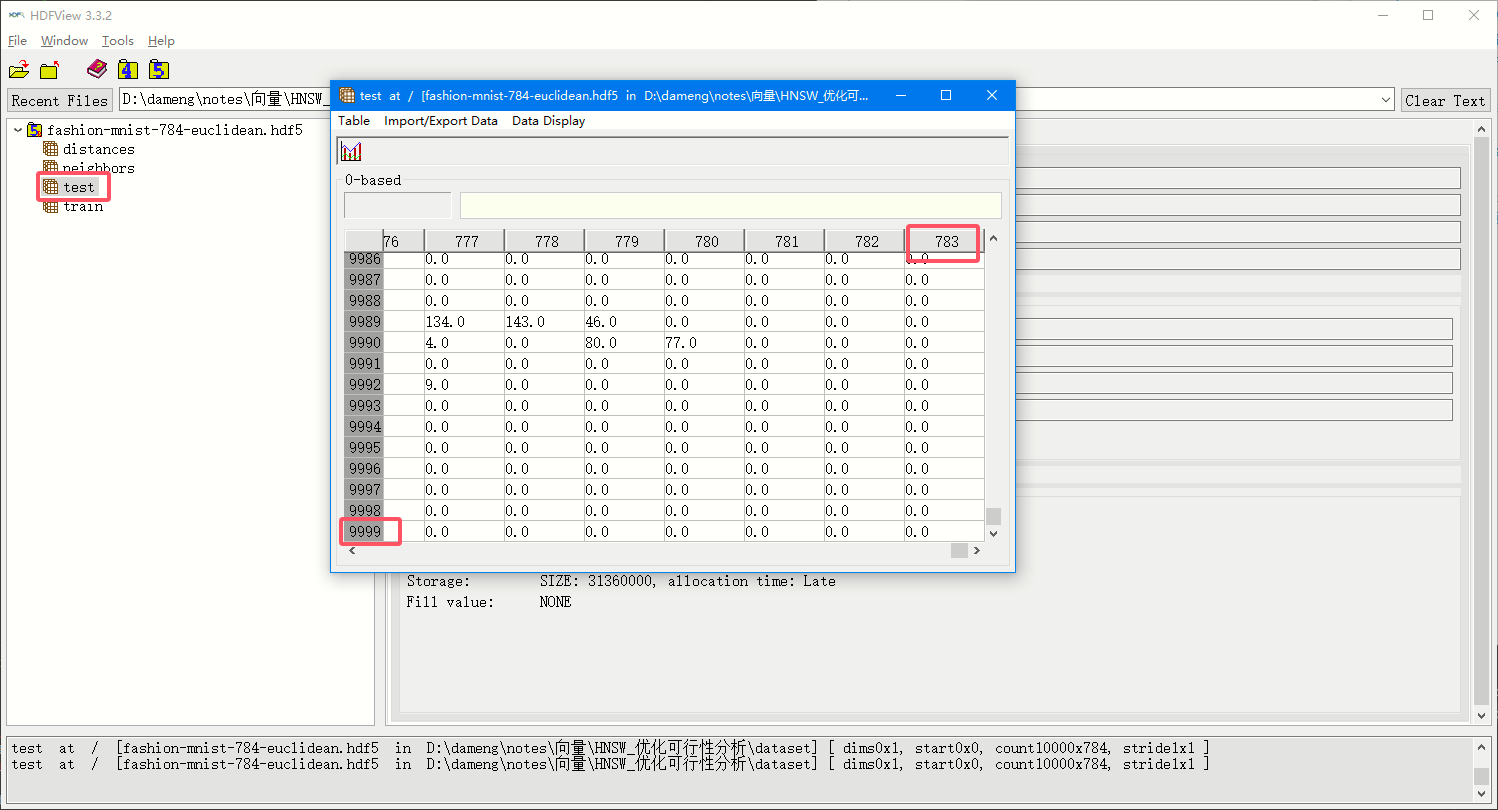The height and width of the screenshot is (810, 1498).
Task: Open the Table menu
Action: tap(354, 121)
